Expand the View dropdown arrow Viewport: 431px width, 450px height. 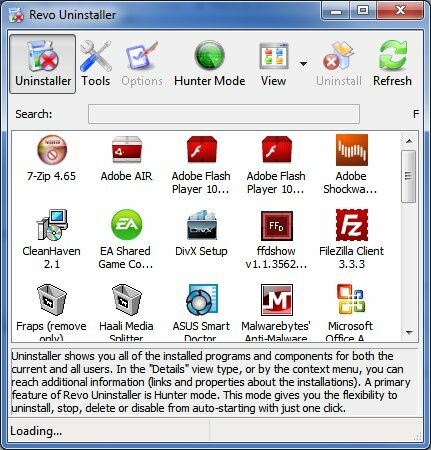(x=303, y=63)
